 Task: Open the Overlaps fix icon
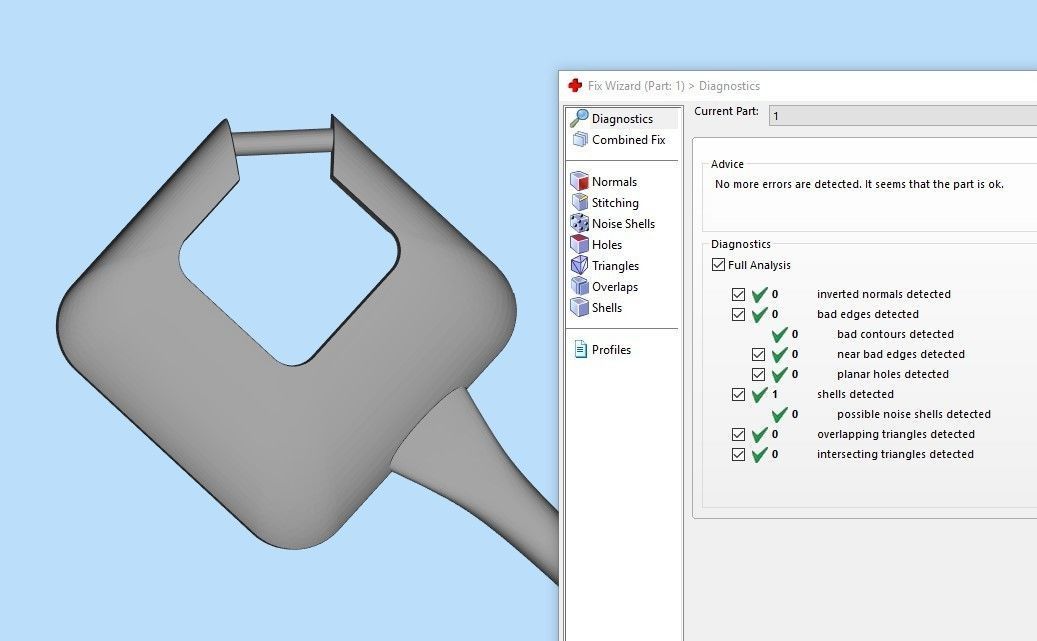[x=579, y=286]
